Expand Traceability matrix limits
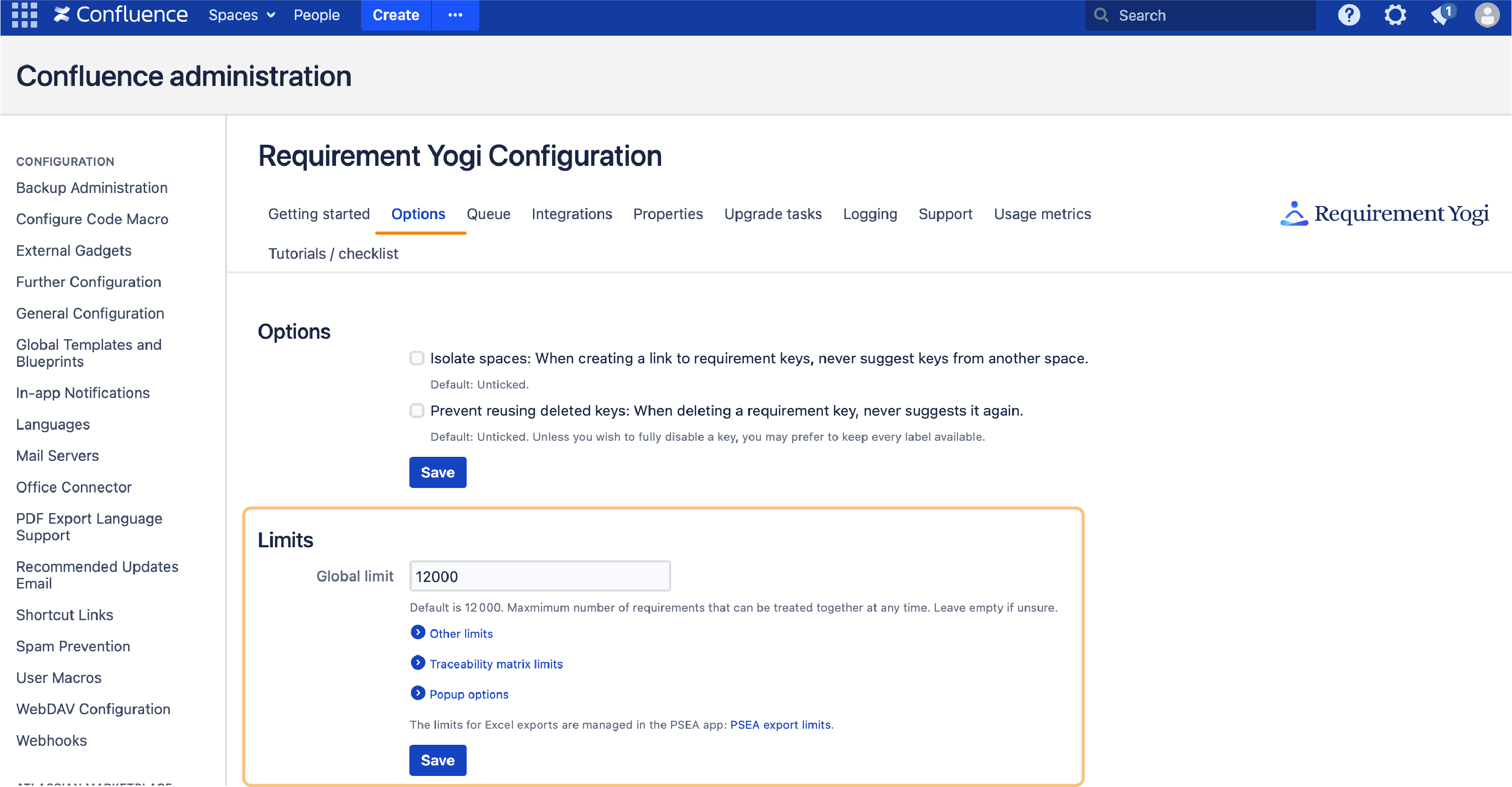Screen dimensions: 1512x787 pos(495,664)
